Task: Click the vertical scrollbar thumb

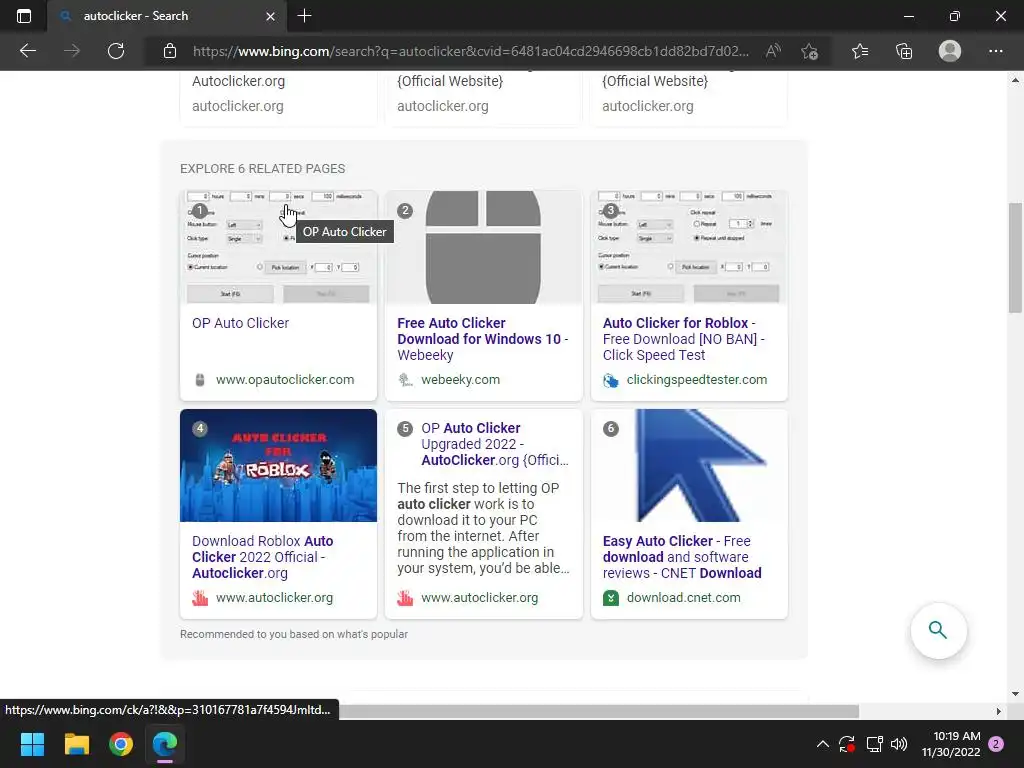Action: point(1015,258)
